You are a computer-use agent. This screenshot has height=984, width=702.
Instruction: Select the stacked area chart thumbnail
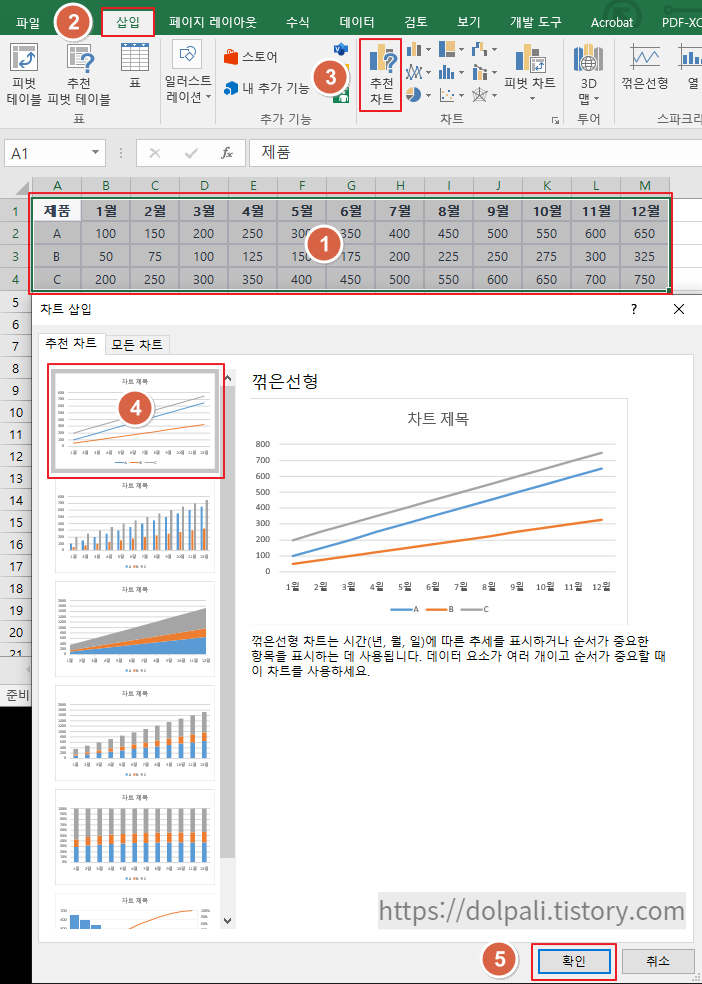pos(135,629)
